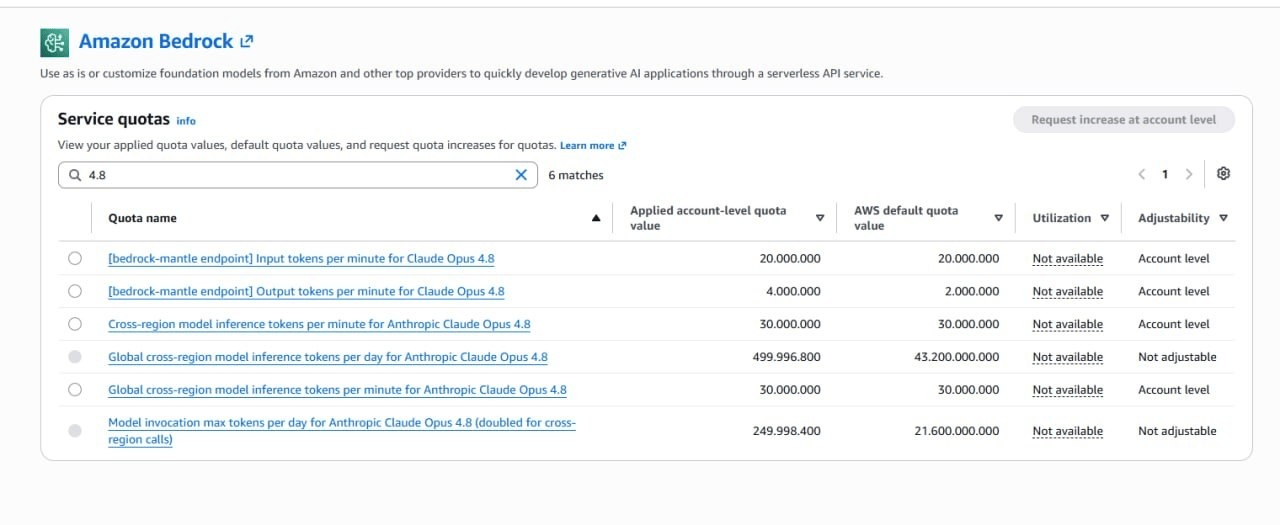Click Not available in Global per minute row
The image size is (1280, 525).
[x=1067, y=391]
